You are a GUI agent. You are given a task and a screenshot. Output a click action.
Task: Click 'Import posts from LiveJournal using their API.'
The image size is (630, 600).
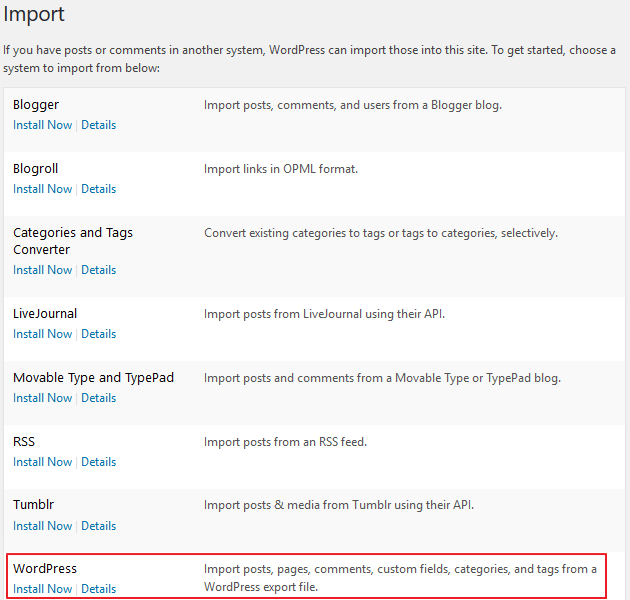point(324,314)
